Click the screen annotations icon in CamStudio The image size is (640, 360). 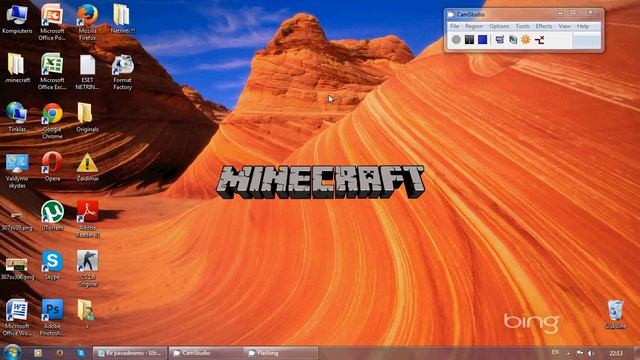coord(513,40)
